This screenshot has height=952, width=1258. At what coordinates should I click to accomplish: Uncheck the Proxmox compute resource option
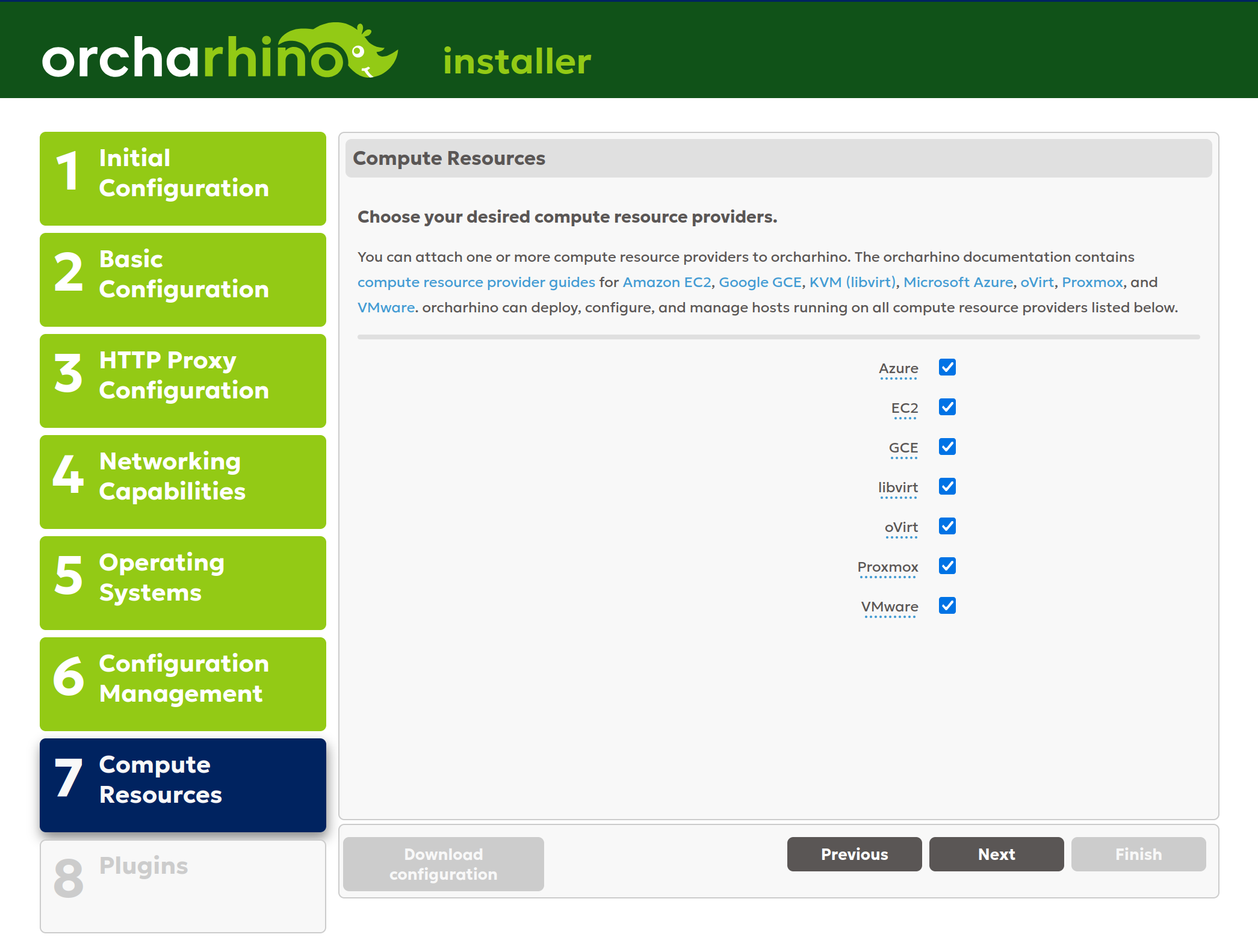[947, 565]
